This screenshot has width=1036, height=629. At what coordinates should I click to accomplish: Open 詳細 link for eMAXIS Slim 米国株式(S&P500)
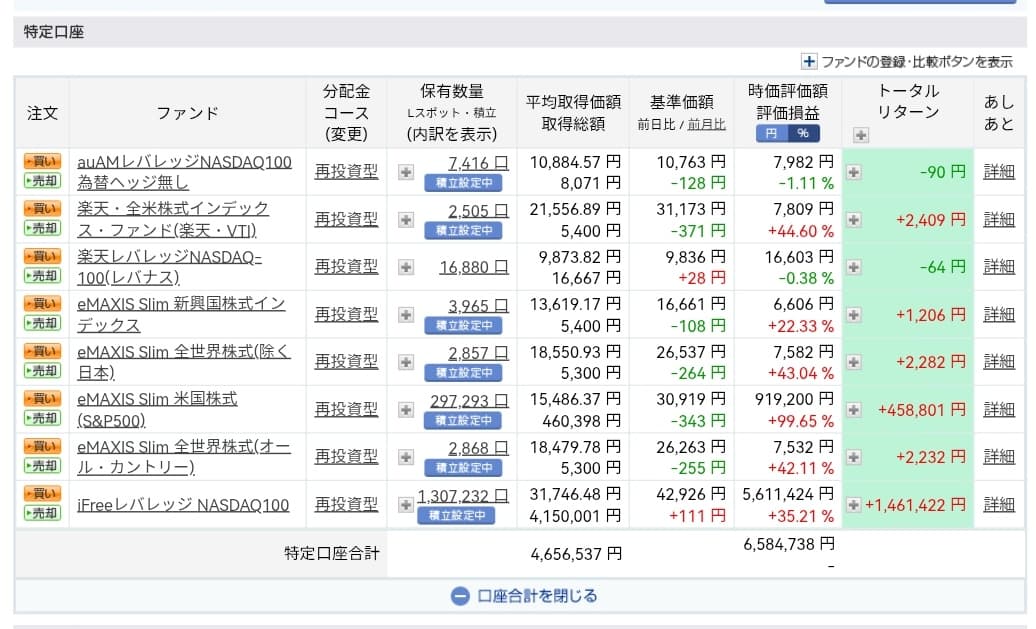click(998, 409)
